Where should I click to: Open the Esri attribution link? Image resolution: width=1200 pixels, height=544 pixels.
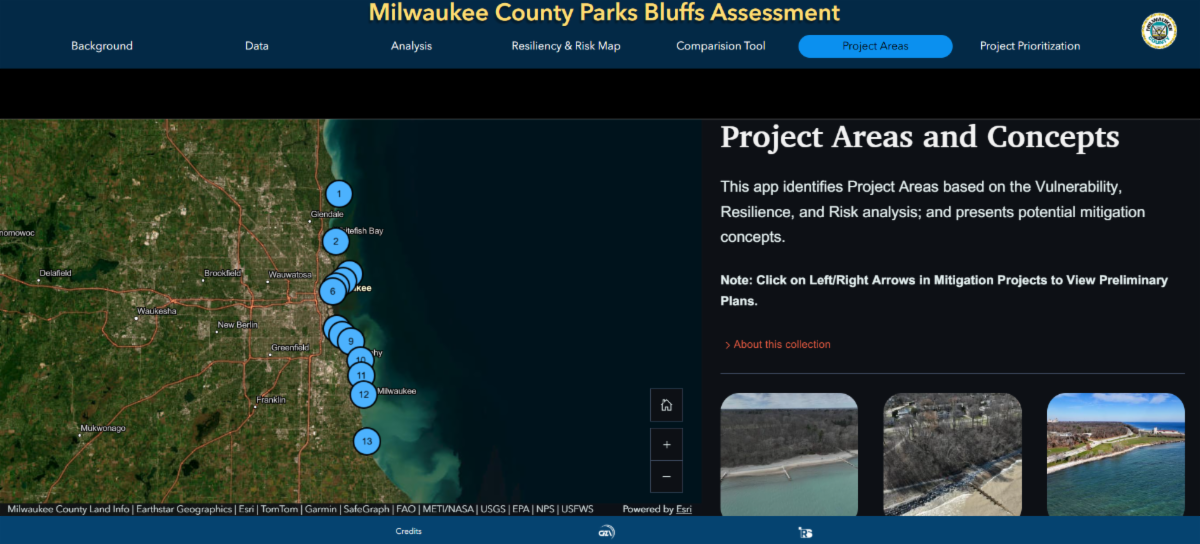pyautogui.click(x=684, y=509)
